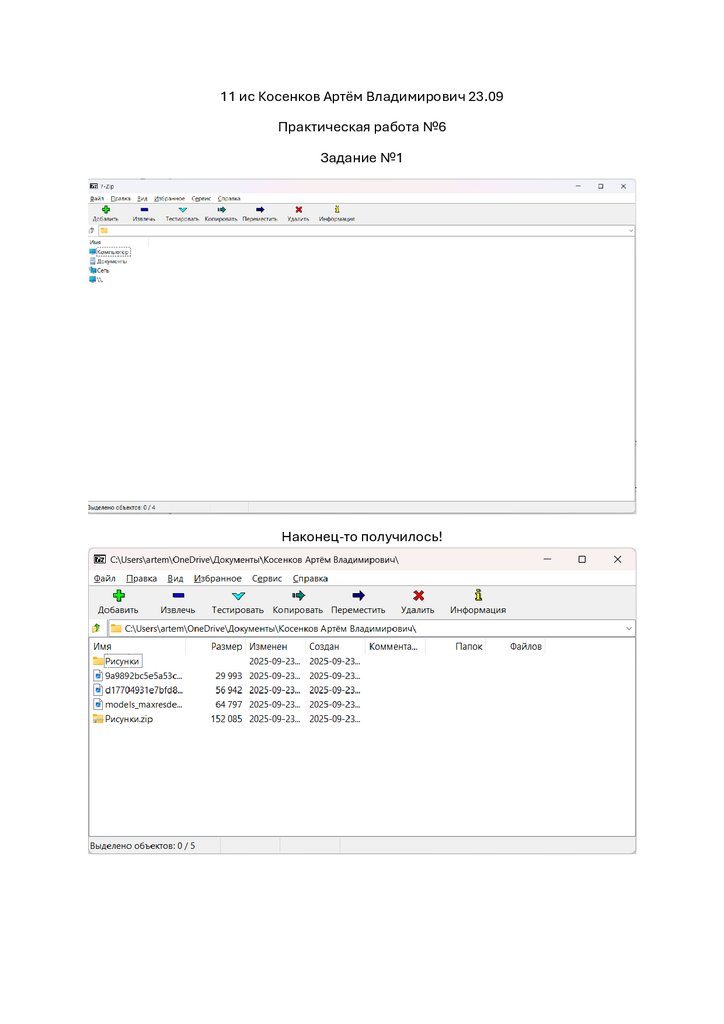The height and width of the screenshot is (1024, 724).
Task: Maximize the lower 7-Zip window
Action: [582, 560]
